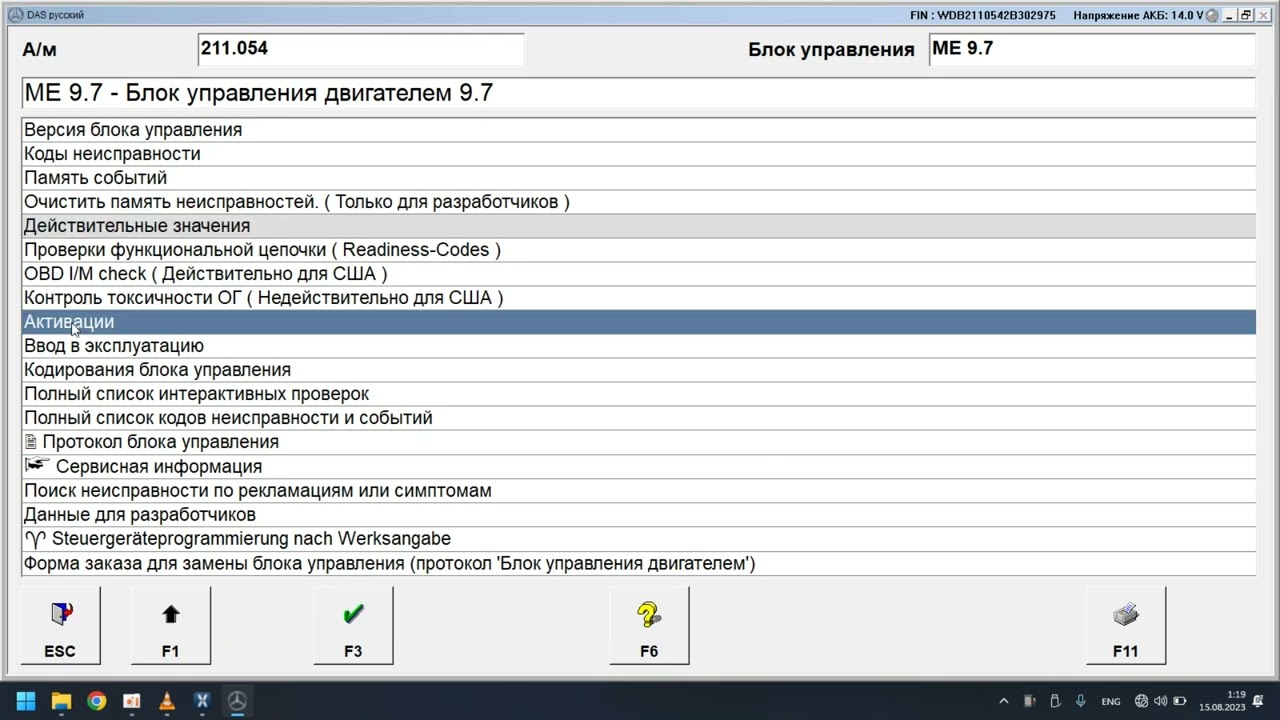This screenshot has height=720, width=1280.
Task: Open Кодирования блока управления
Action: pyautogui.click(x=638, y=370)
